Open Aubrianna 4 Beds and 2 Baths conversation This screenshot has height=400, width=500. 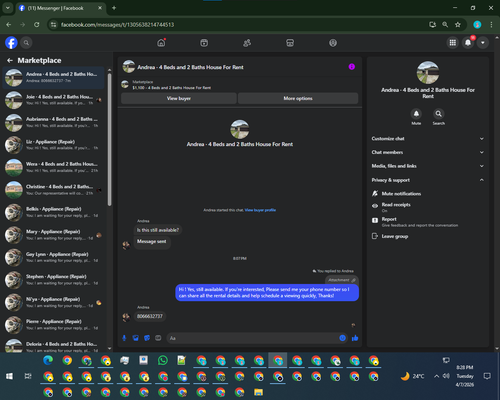point(53,122)
